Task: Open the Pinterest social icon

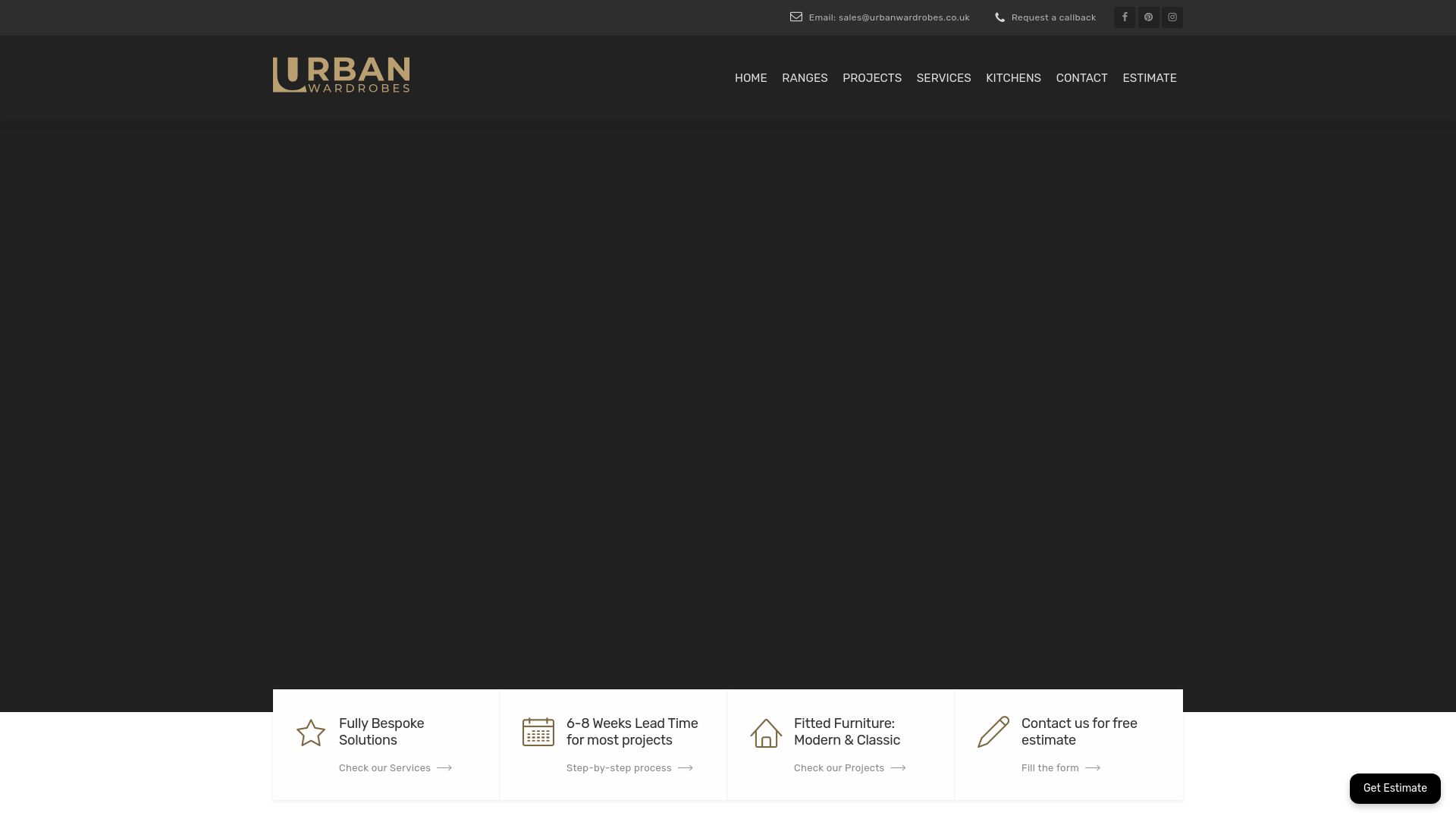Action: (x=1148, y=17)
